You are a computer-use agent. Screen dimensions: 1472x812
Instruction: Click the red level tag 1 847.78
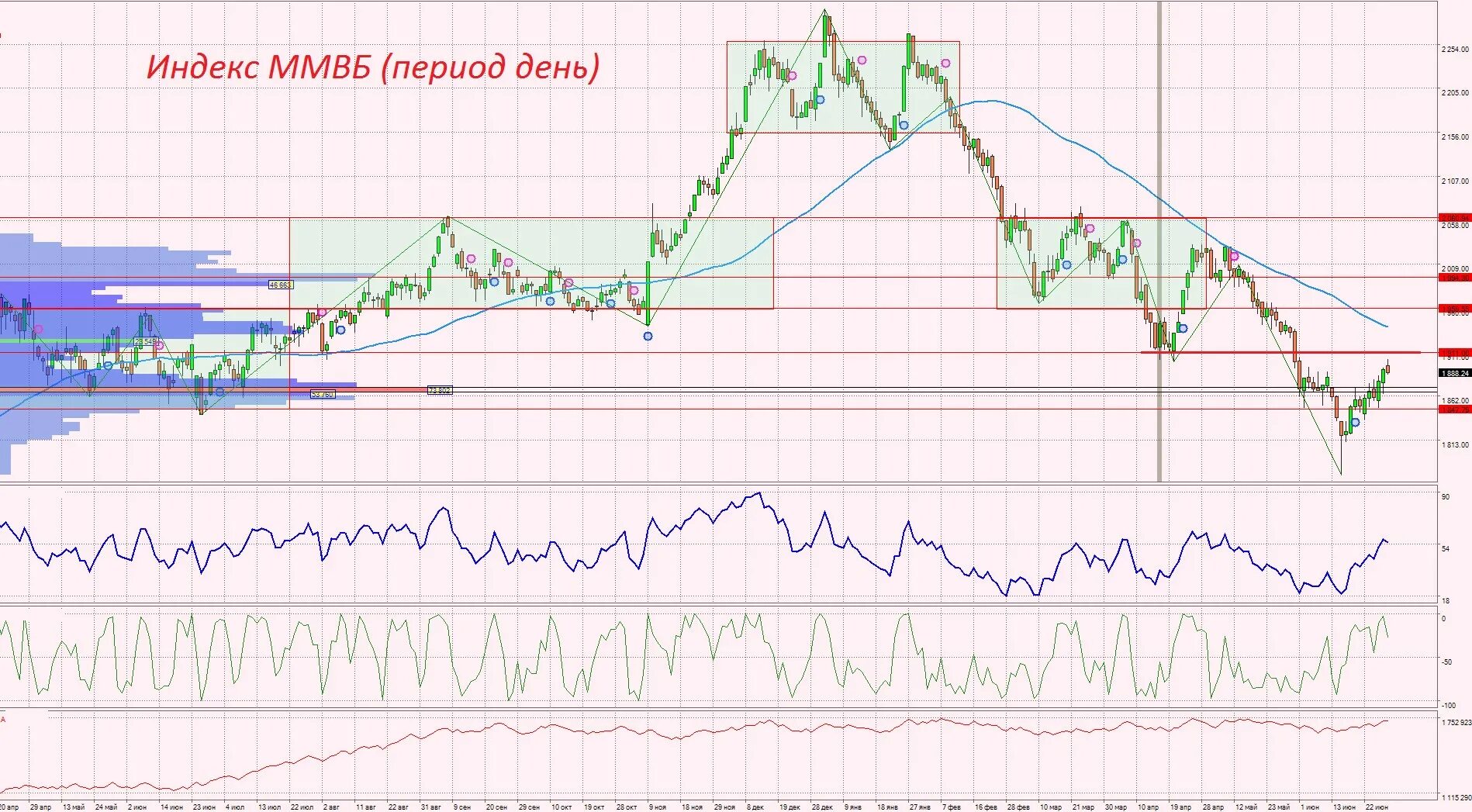pyautogui.click(x=1455, y=409)
